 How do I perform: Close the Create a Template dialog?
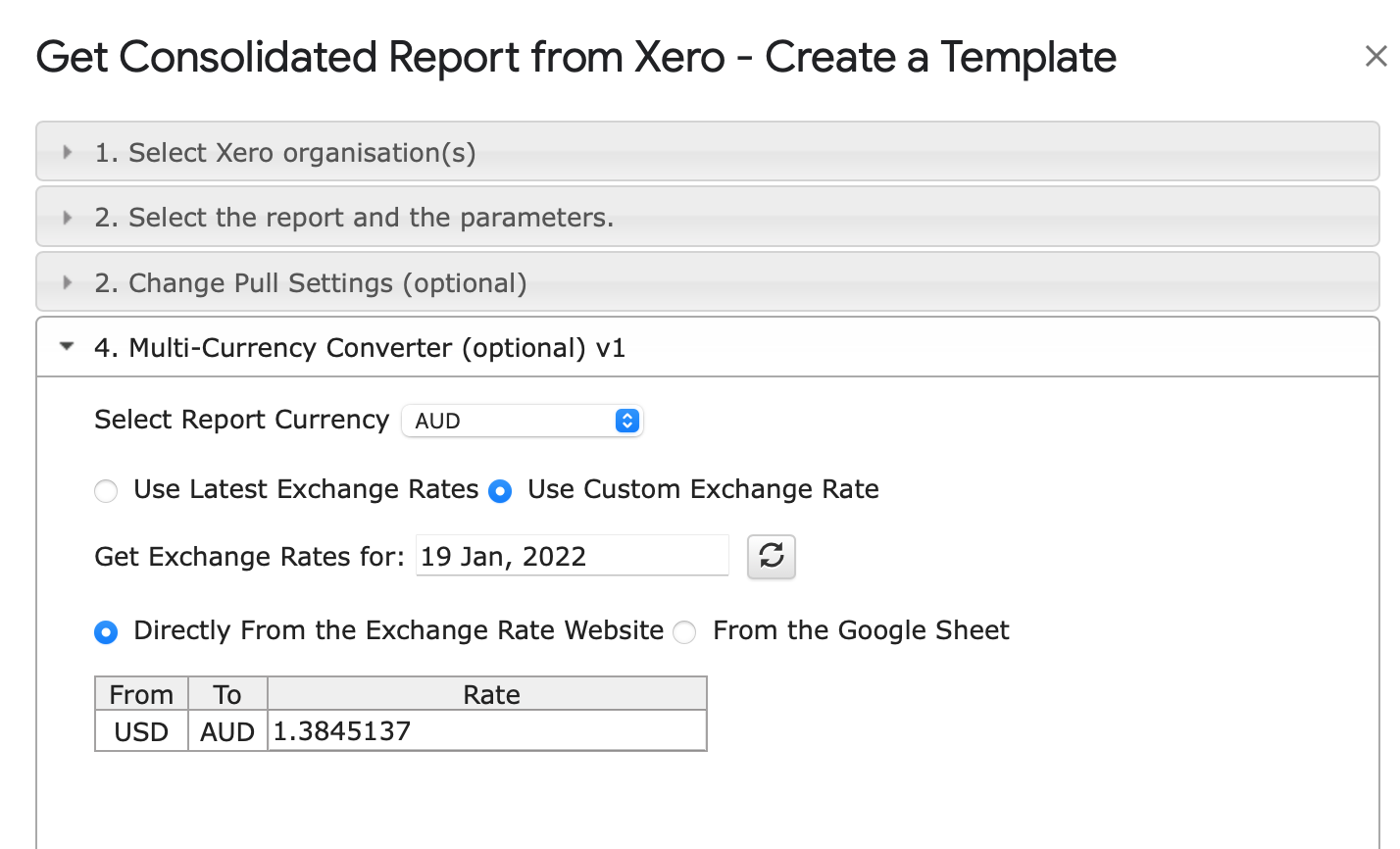1375,57
